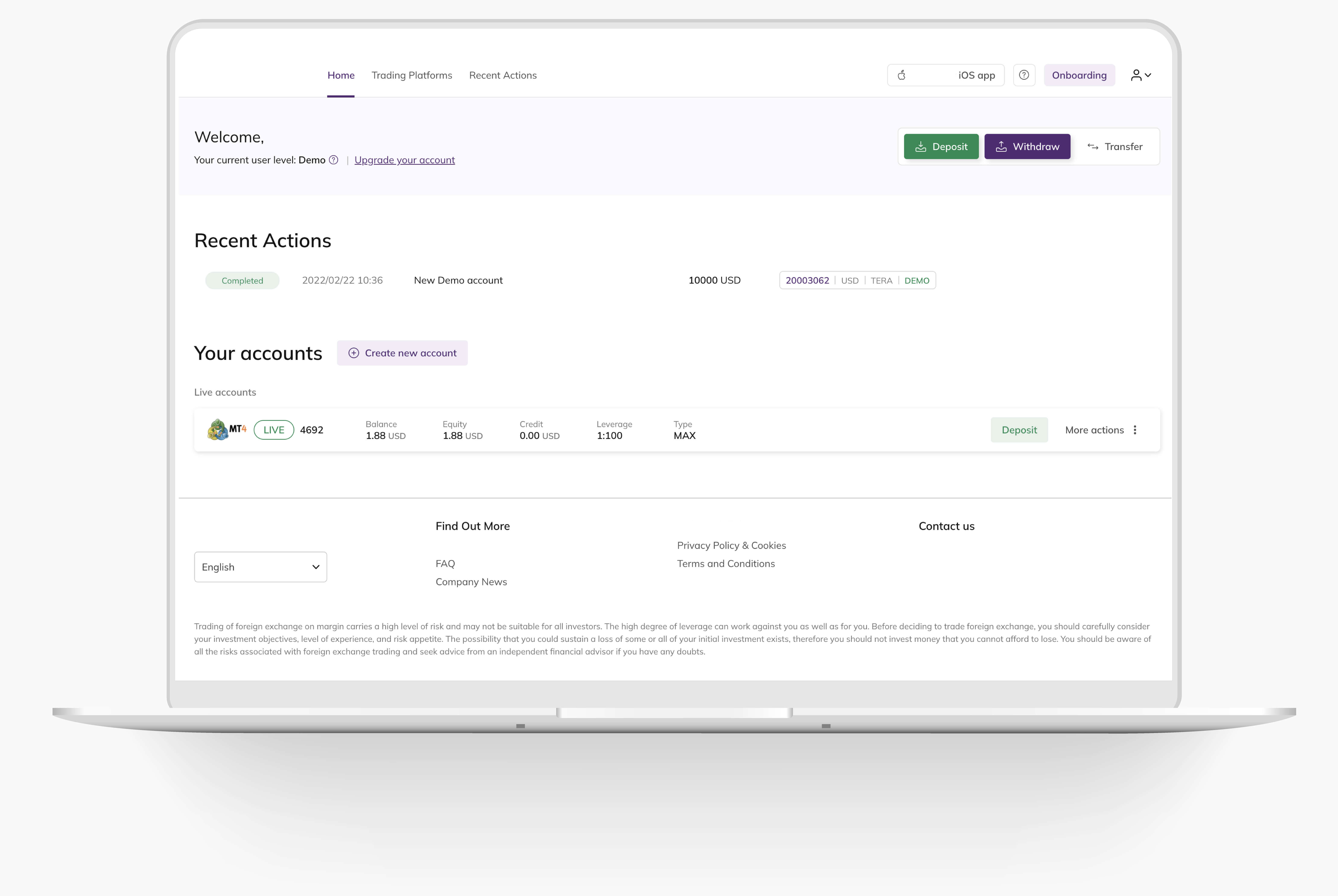The height and width of the screenshot is (896, 1338).
Task: Expand the English language dropdown
Action: [x=260, y=567]
